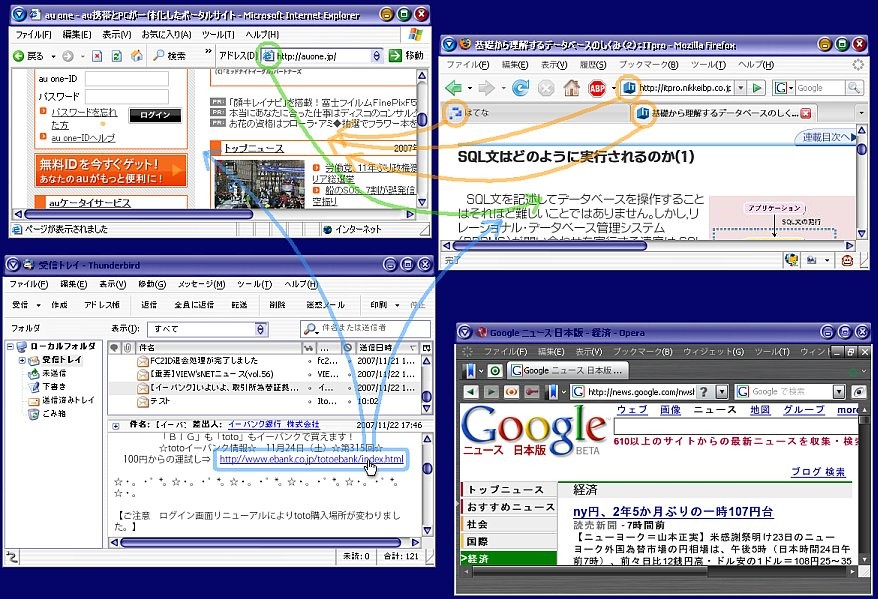Click the 社会 category in Google News sidebar
878x599 pixels.
pos(509,525)
